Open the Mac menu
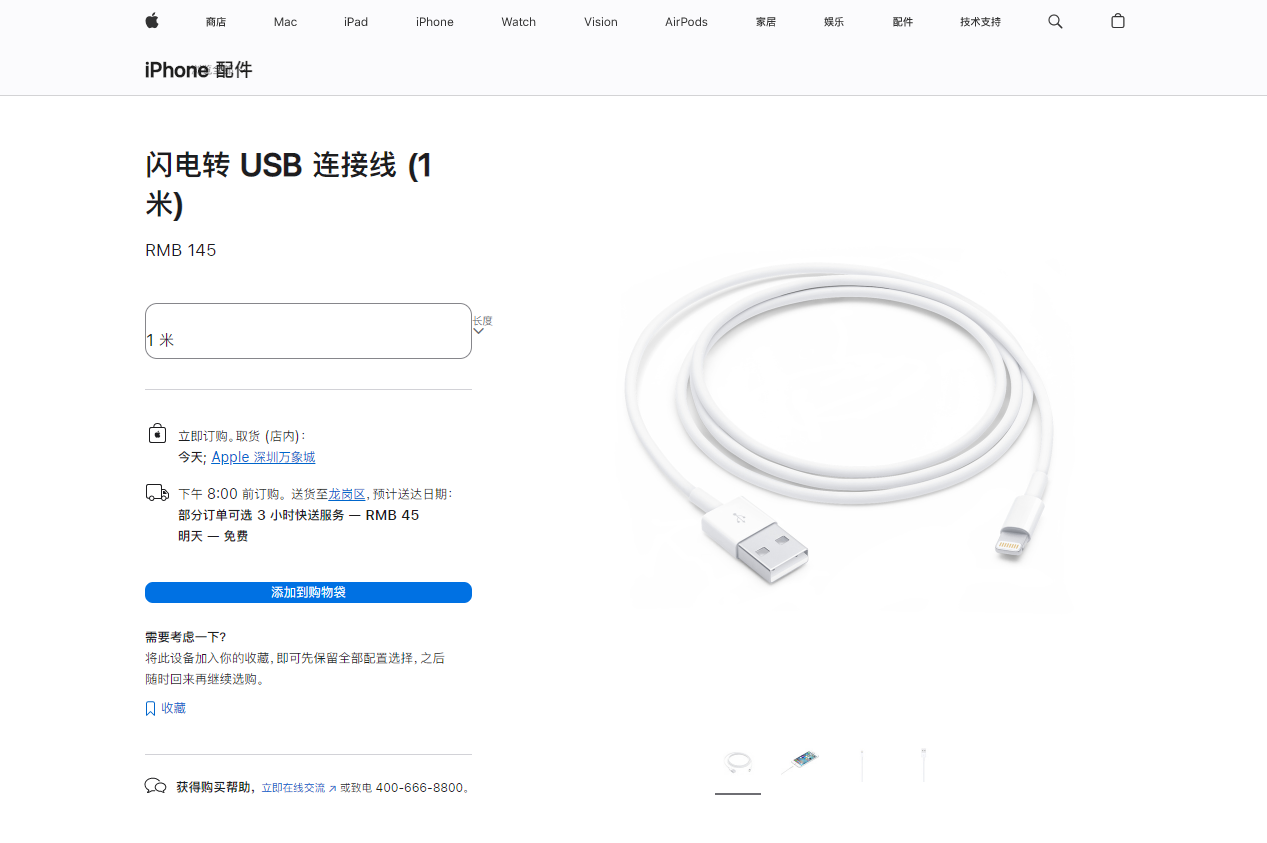This screenshot has width=1267, height=843. tap(285, 22)
